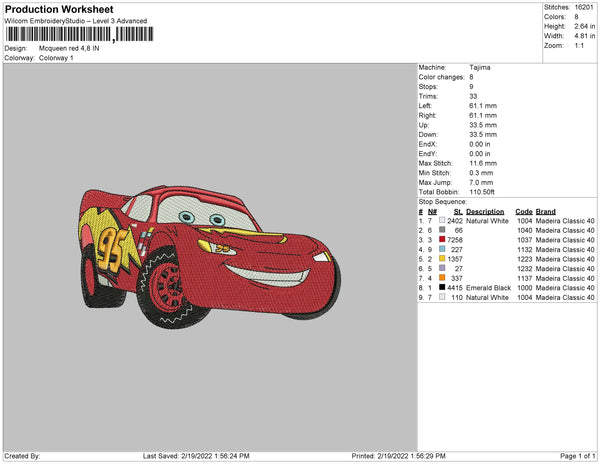This screenshot has width=600, height=464.
Task: Select the orange swatch for code 1137
Action: 442,278
